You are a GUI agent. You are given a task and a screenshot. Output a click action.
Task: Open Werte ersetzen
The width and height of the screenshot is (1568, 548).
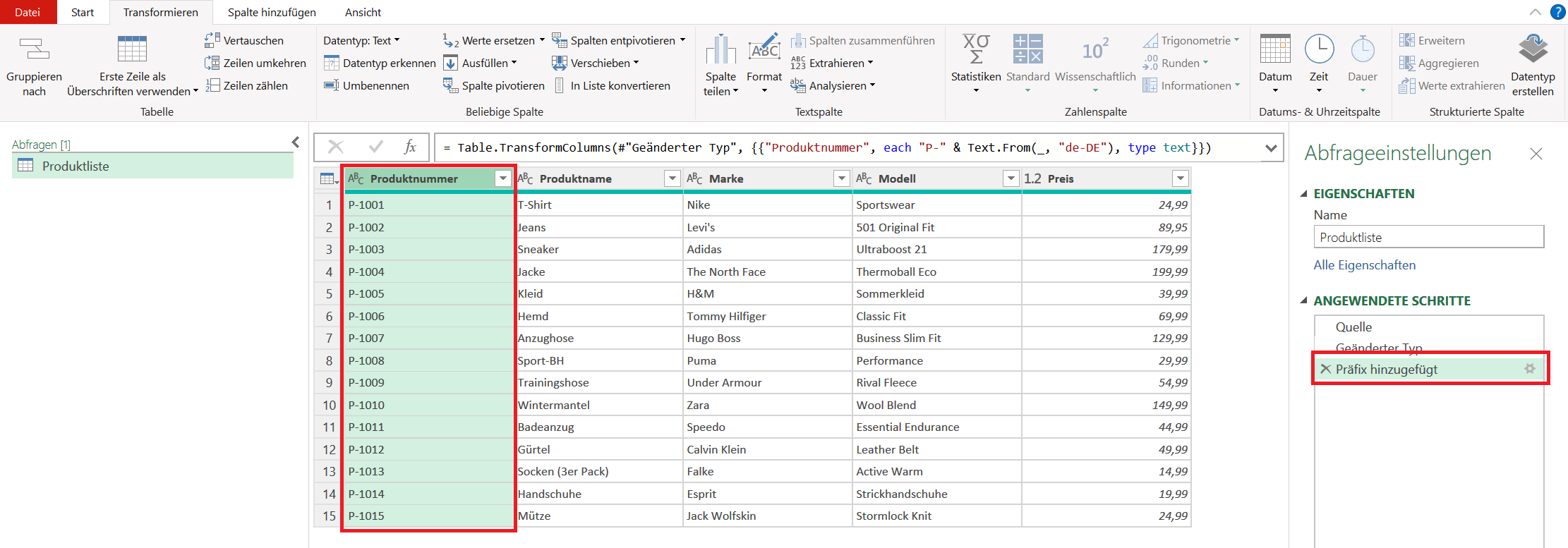(x=493, y=40)
